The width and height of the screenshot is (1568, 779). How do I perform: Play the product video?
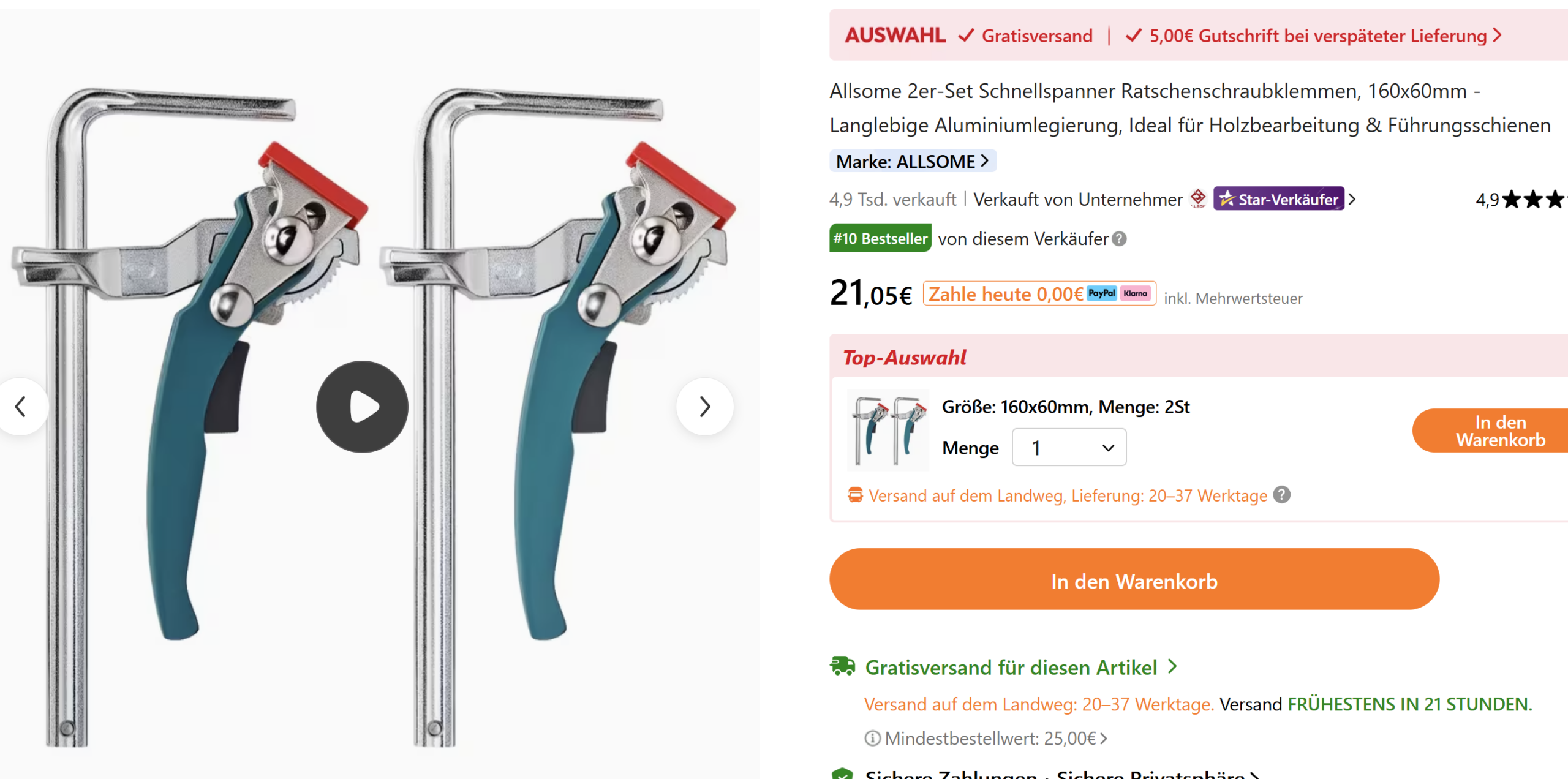pos(362,407)
